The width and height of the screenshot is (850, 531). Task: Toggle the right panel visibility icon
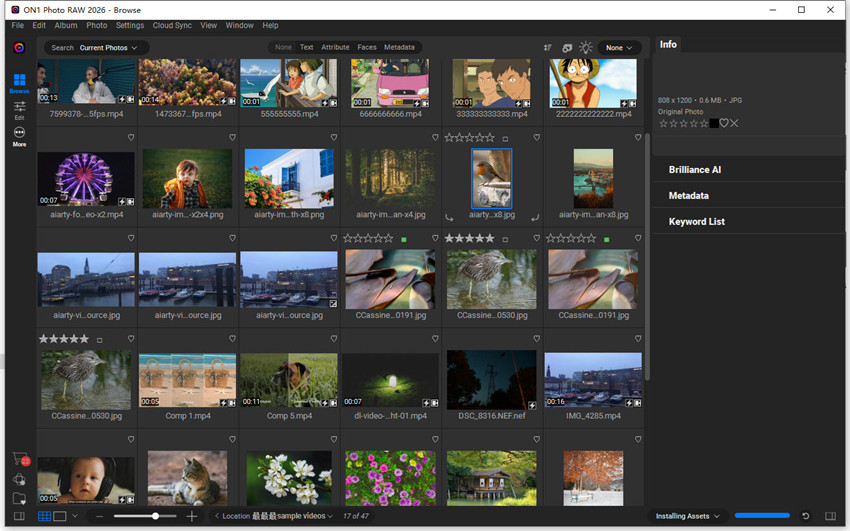(830, 516)
